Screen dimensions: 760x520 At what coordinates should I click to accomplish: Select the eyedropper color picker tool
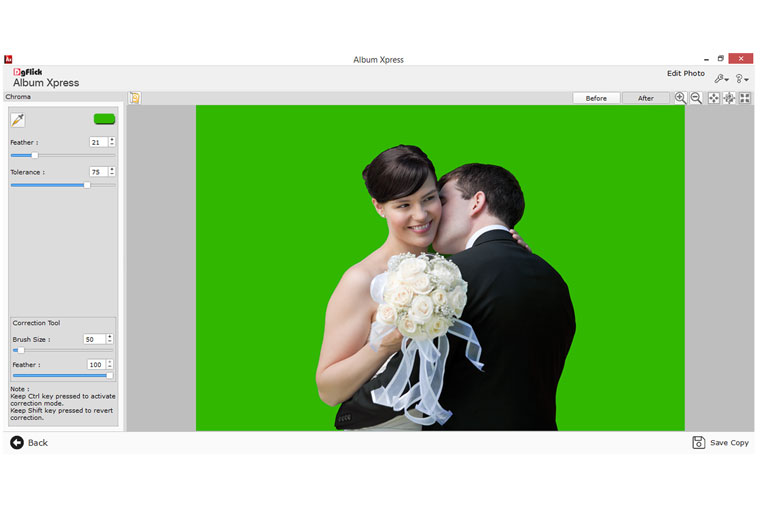tap(18, 120)
